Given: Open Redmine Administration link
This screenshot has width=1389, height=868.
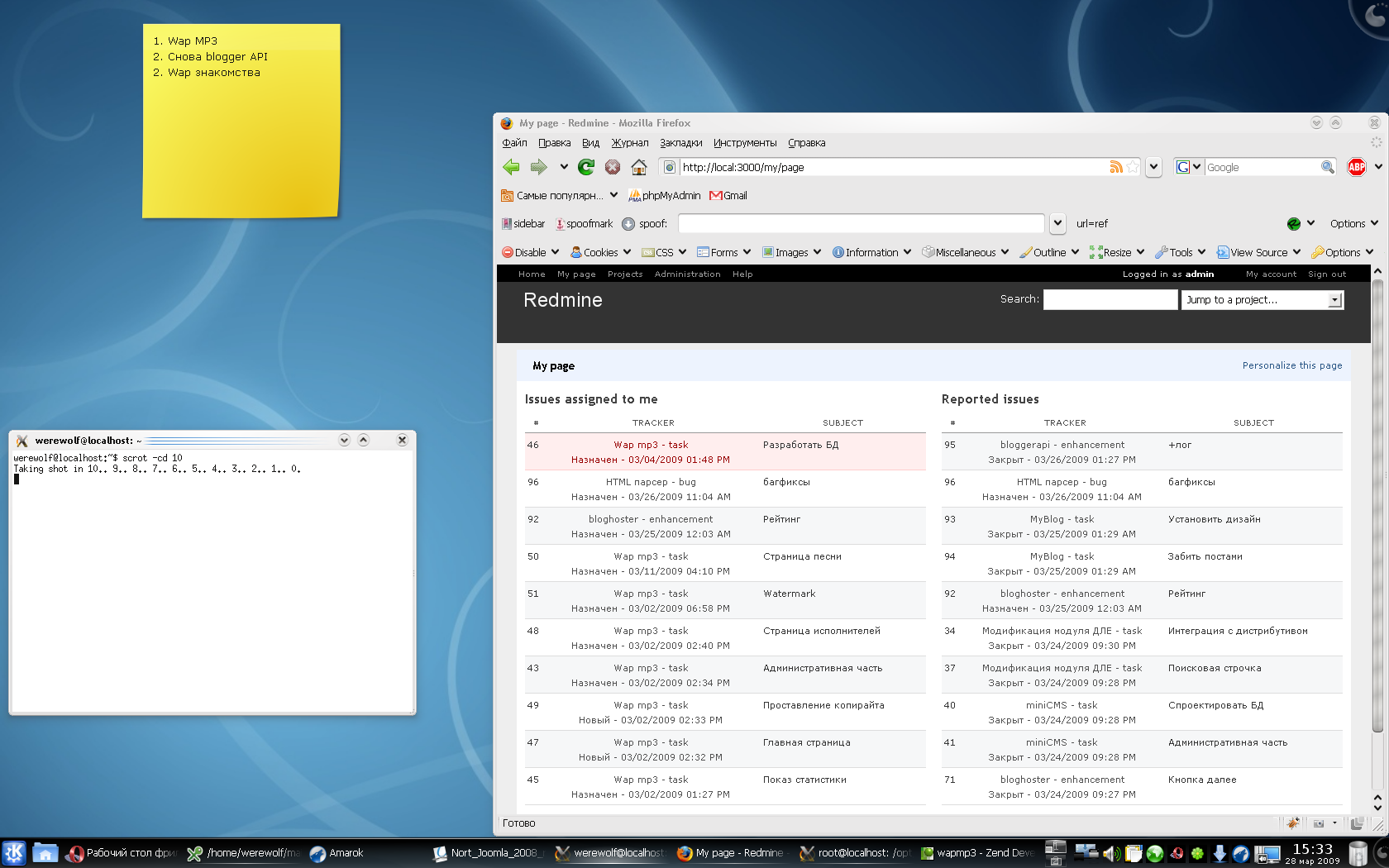Looking at the screenshot, I should tap(688, 274).
